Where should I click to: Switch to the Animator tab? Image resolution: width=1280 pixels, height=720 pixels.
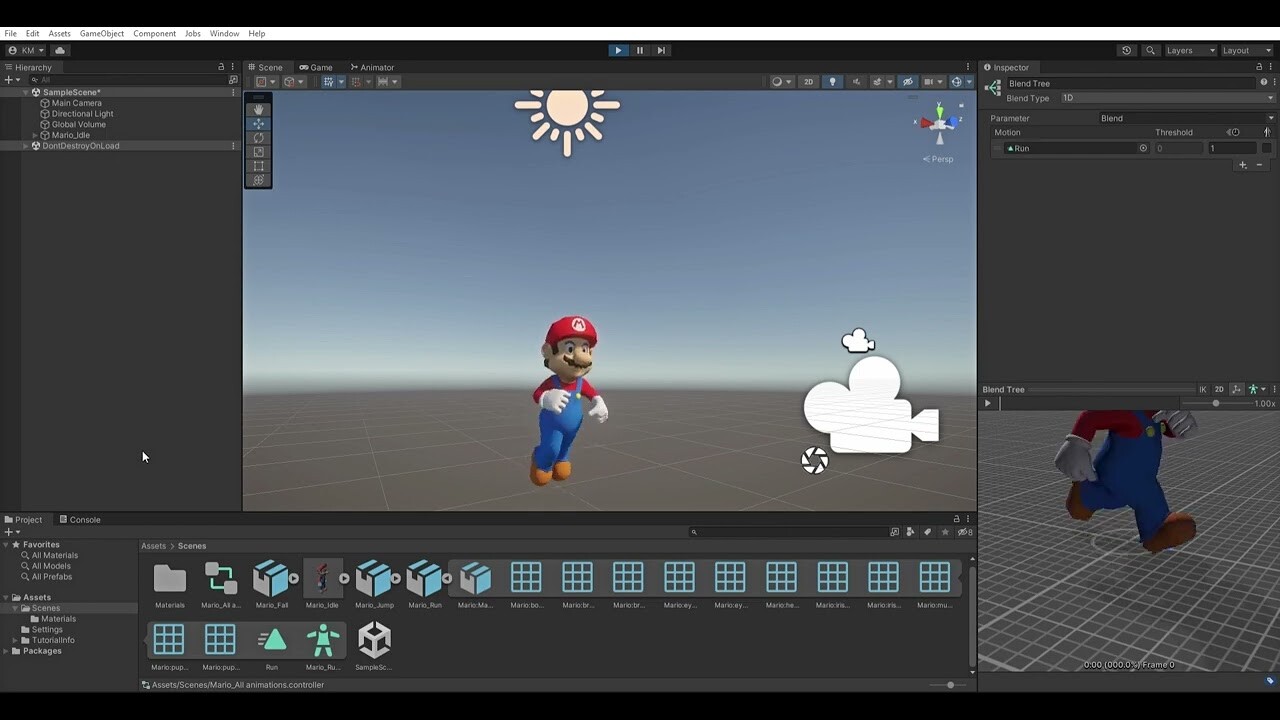[x=372, y=67]
